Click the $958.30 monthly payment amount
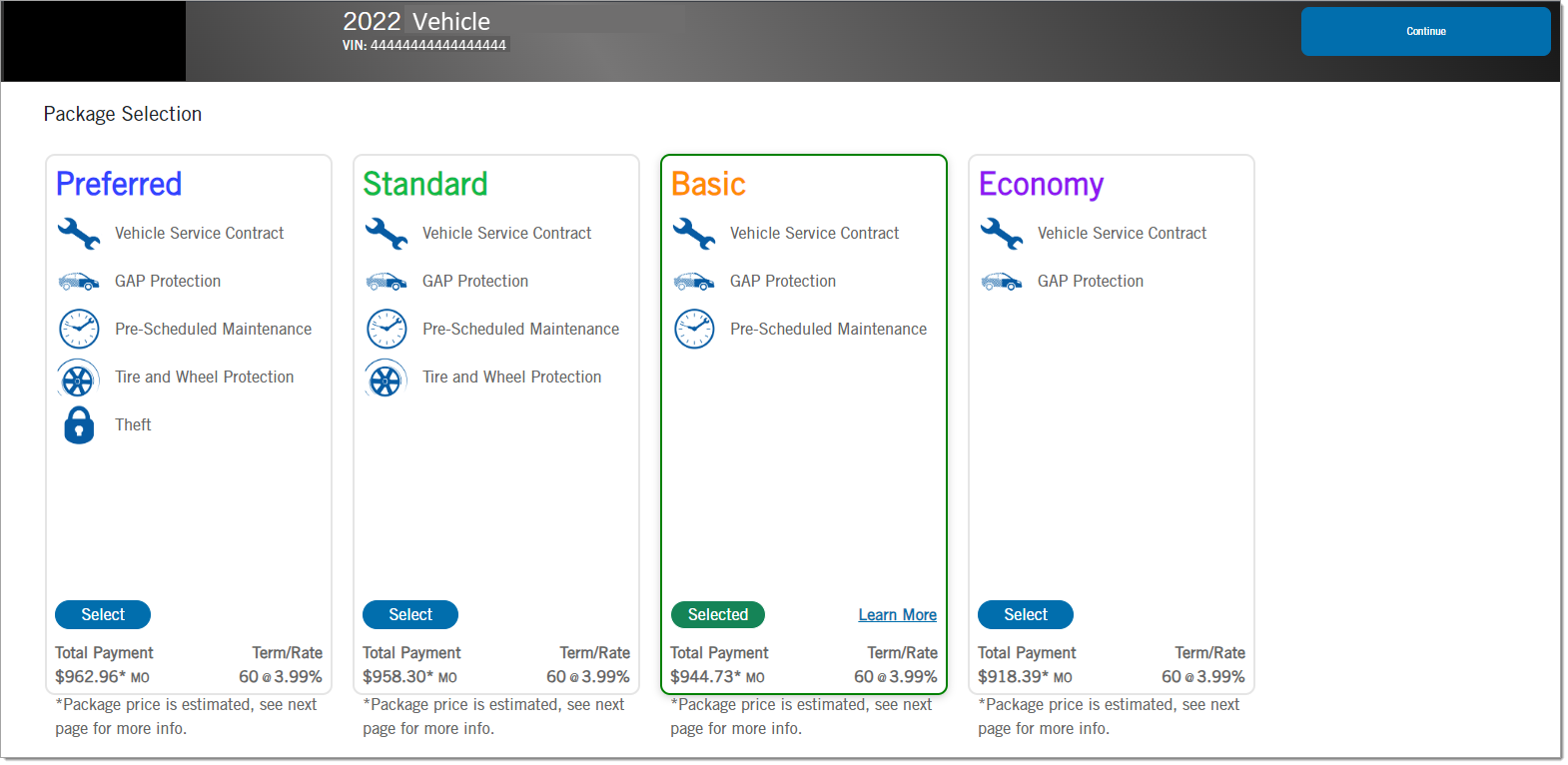The image size is (1568, 765). click(409, 676)
